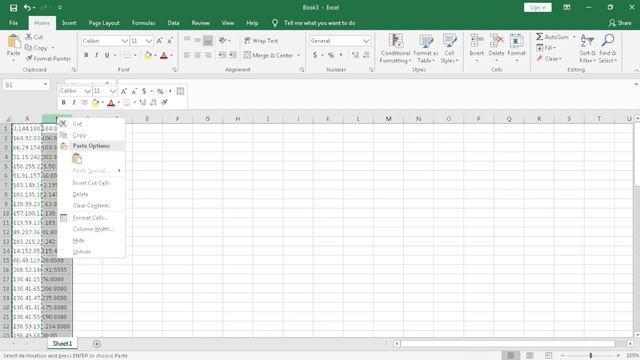
Task: Add a new sheet with plus button
Action: pos(97,344)
